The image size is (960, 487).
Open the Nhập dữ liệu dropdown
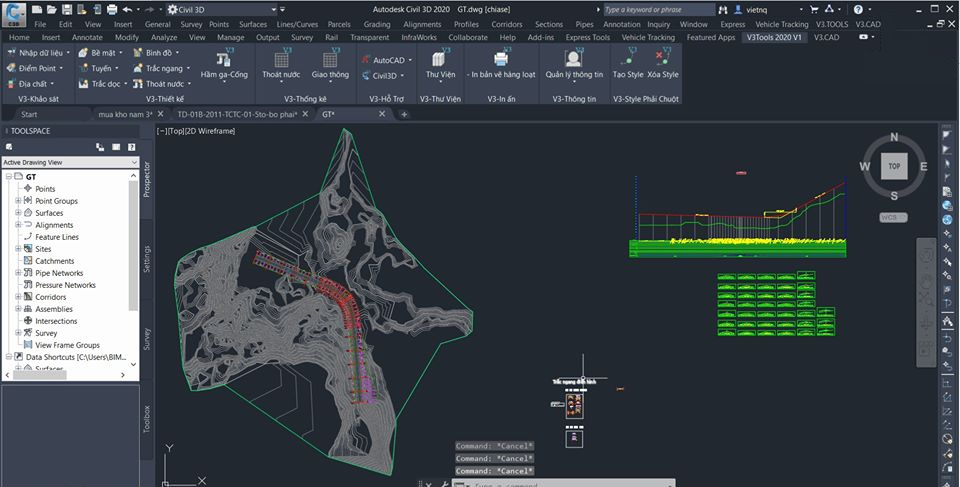pos(40,52)
